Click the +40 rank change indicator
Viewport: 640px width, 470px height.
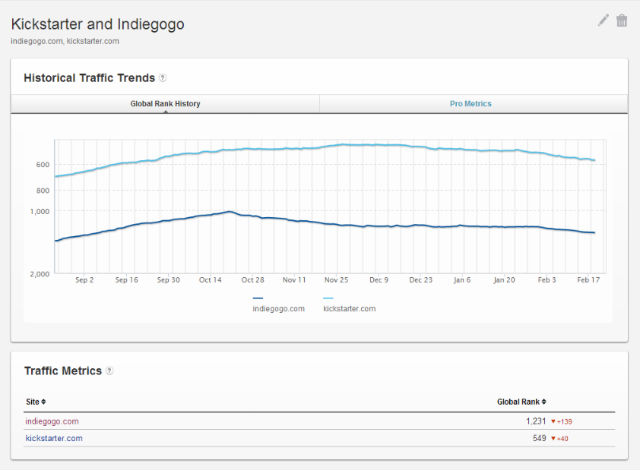[x=560, y=439]
